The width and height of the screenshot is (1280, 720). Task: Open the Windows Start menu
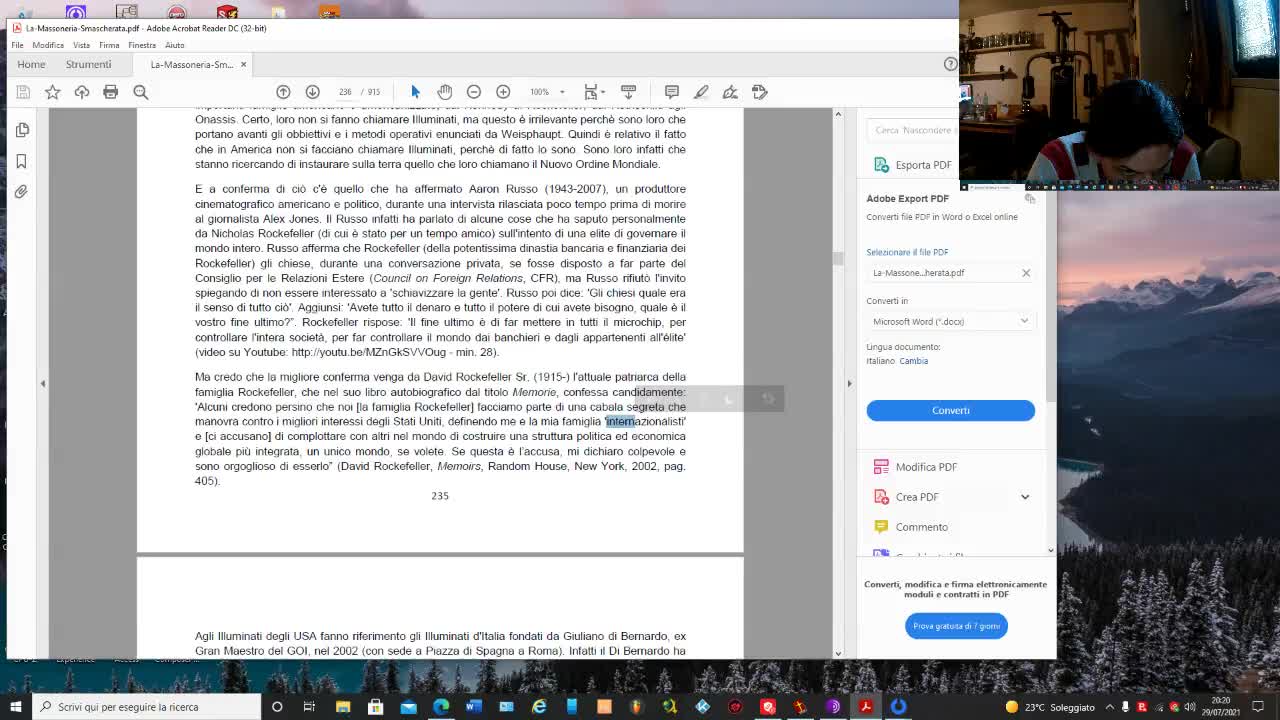15,707
